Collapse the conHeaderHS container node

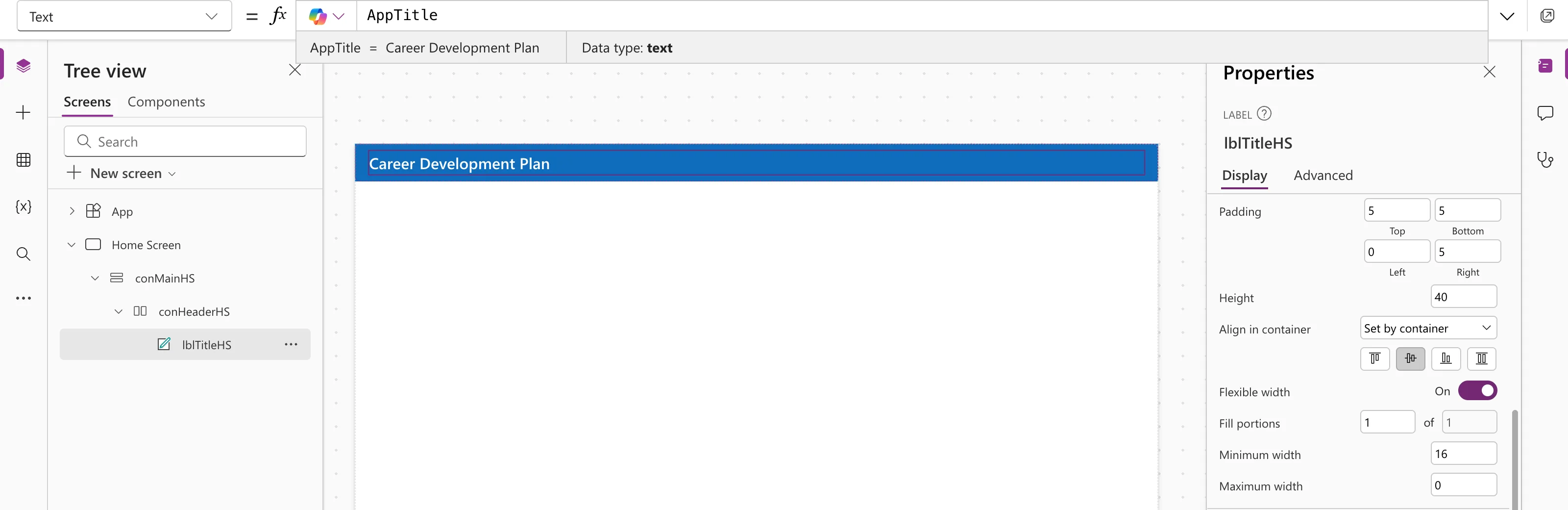[119, 311]
